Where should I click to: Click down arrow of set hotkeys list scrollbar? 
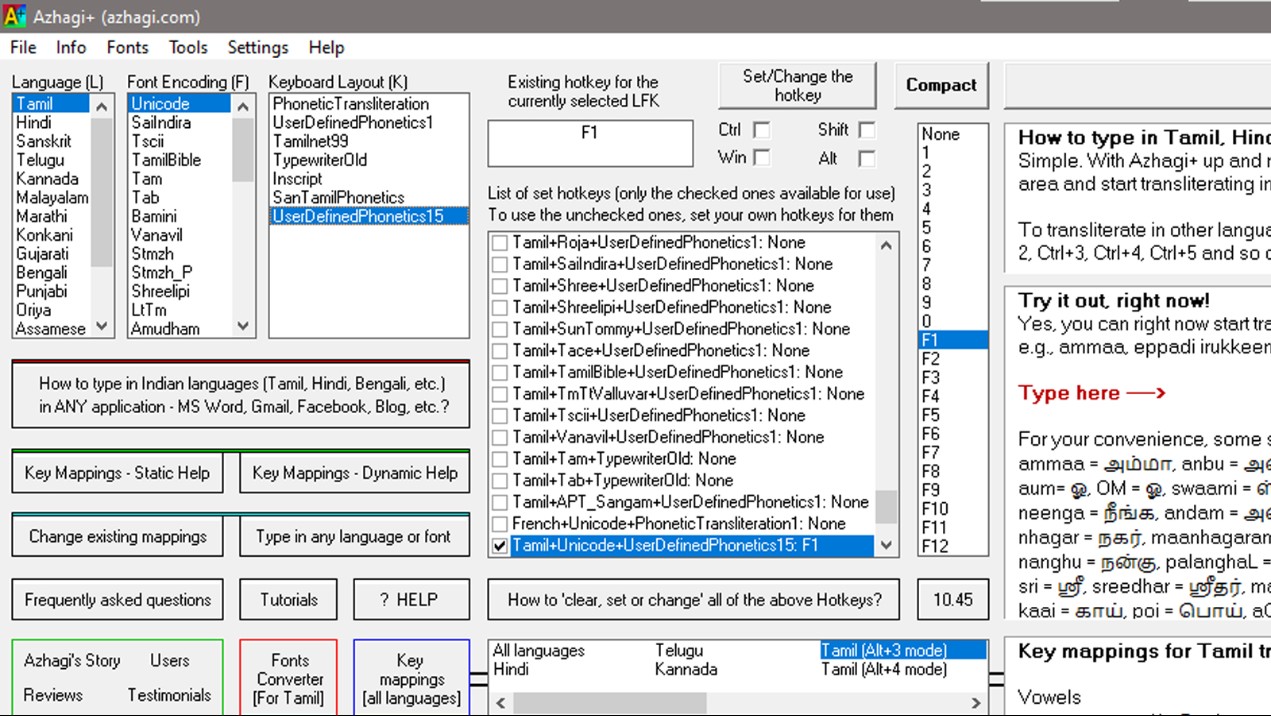[x=886, y=545]
